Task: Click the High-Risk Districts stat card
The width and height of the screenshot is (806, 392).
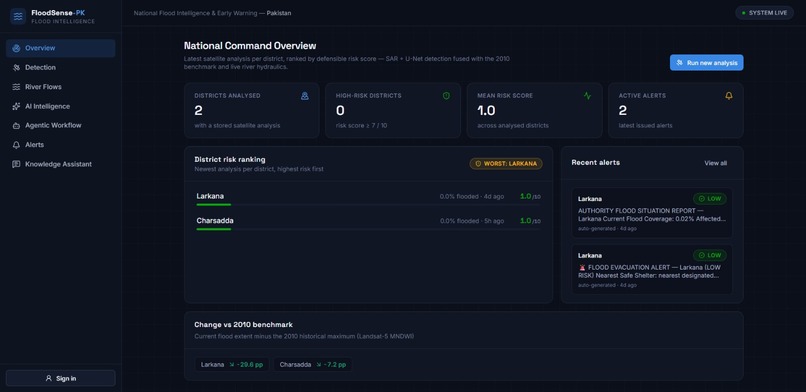Action: (x=393, y=110)
